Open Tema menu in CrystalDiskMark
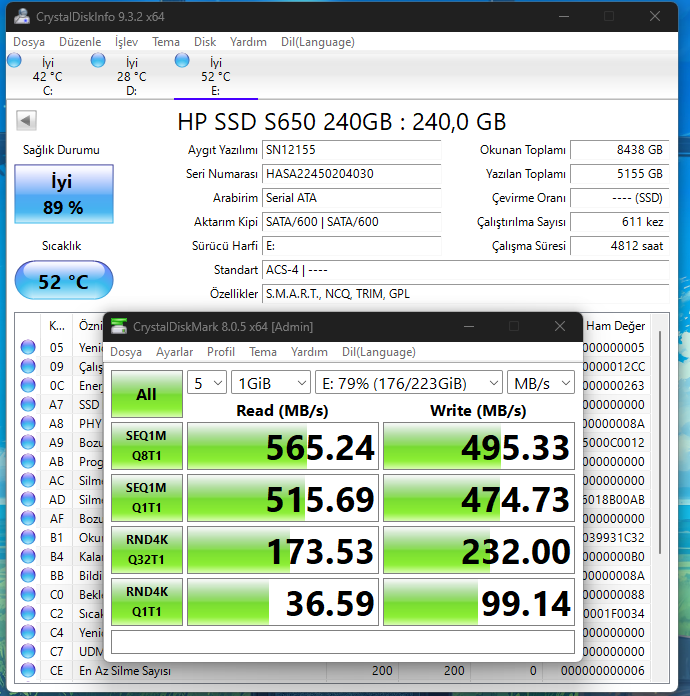This screenshot has width=690, height=696. click(x=263, y=352)
